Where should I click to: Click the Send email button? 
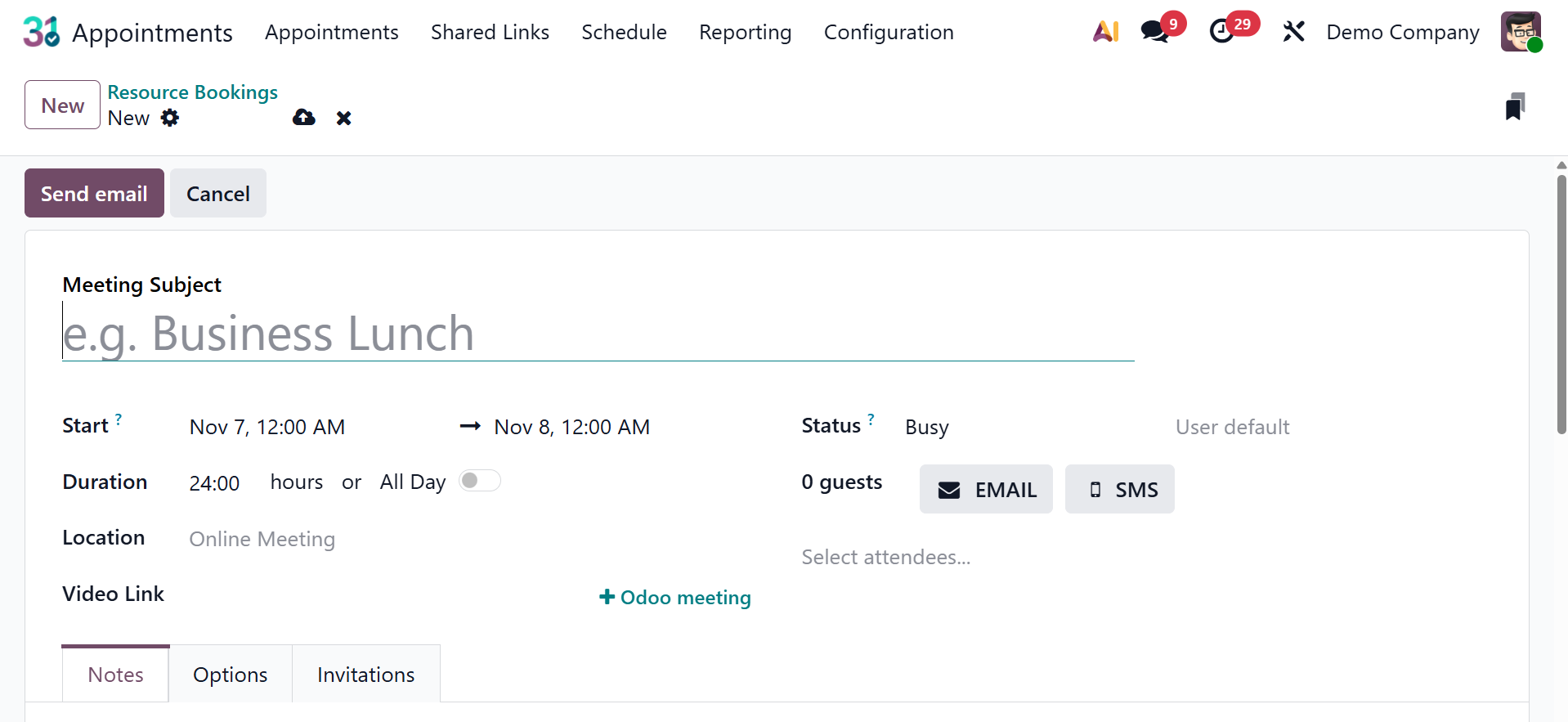click(94, 194)
